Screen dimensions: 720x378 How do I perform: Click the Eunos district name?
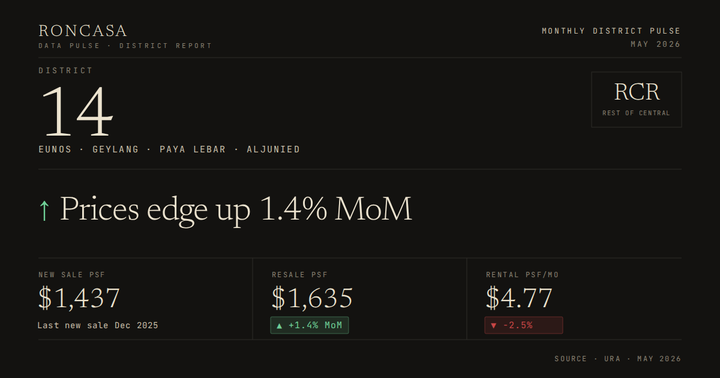pos(55,149)
